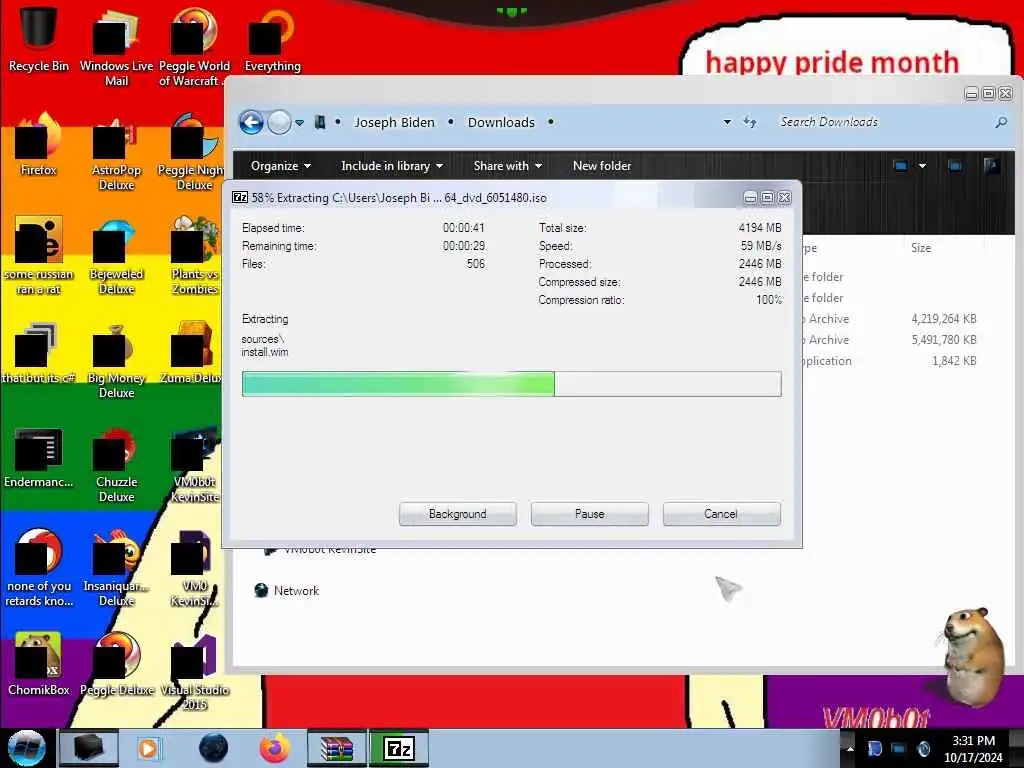
Task: Open WinRAR from the taskbar
Action: pyautogui.click(x=337, y=748)
